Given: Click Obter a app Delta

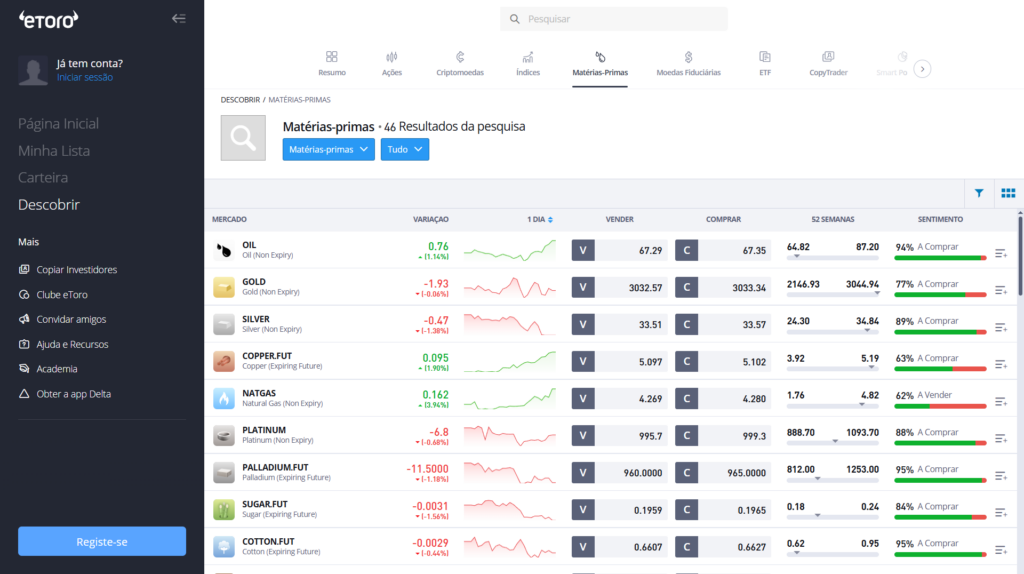Looking at the screenshot, I should (65, 394).
